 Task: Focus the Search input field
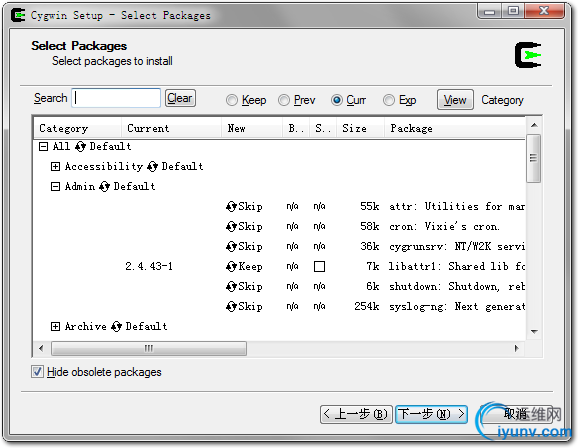116,98
